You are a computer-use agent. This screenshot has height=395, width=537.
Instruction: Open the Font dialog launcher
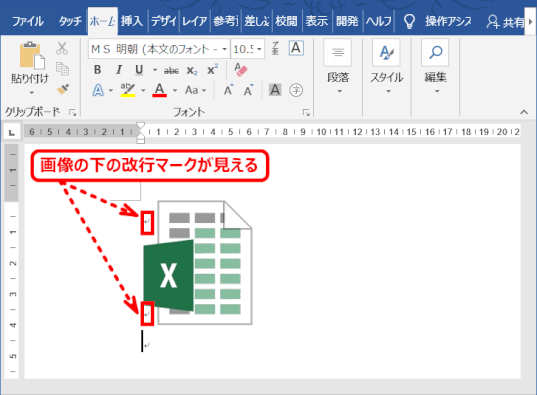[306, 112]
